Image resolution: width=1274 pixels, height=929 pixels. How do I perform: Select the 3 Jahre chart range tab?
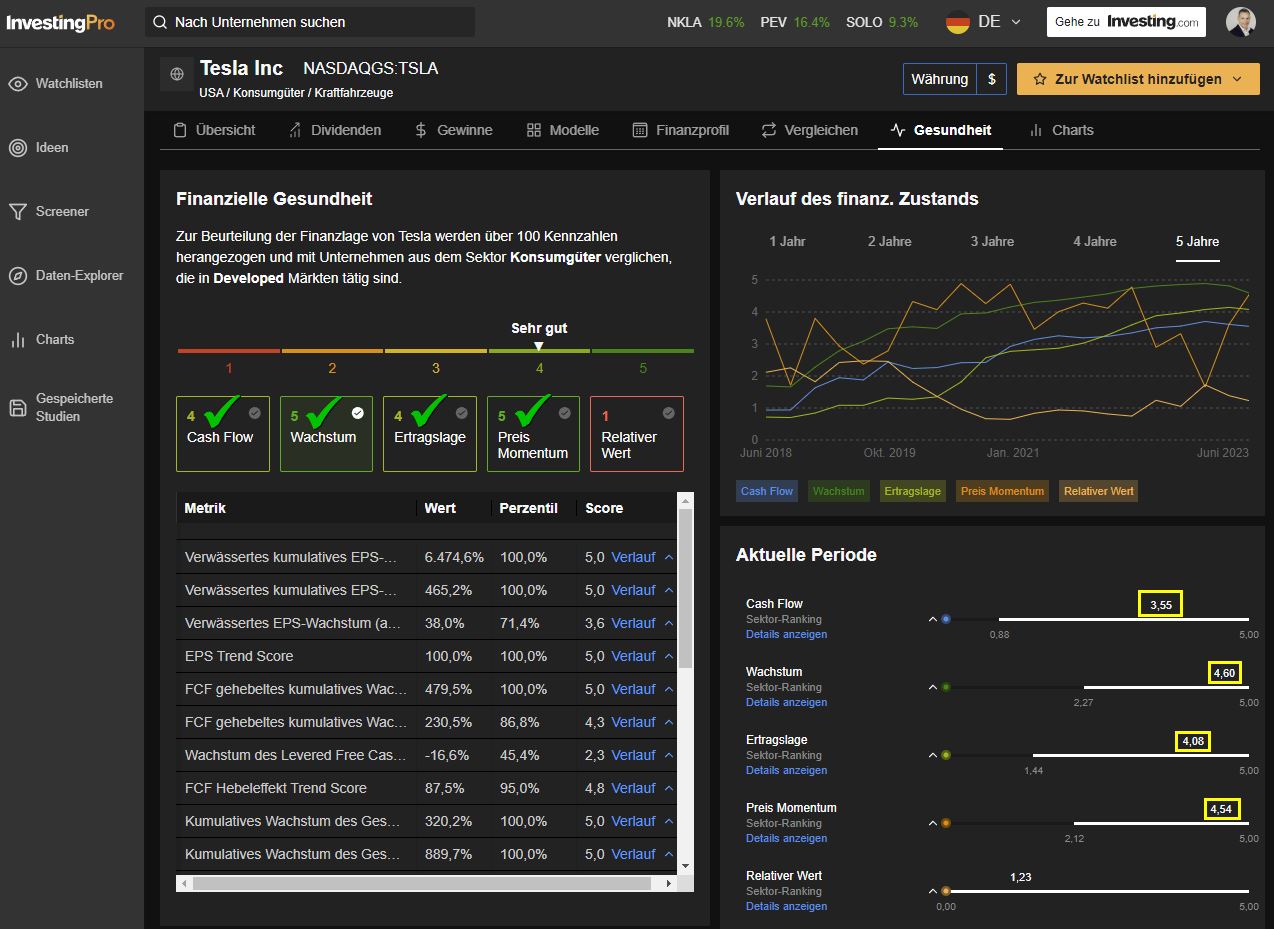pos(992,241)
